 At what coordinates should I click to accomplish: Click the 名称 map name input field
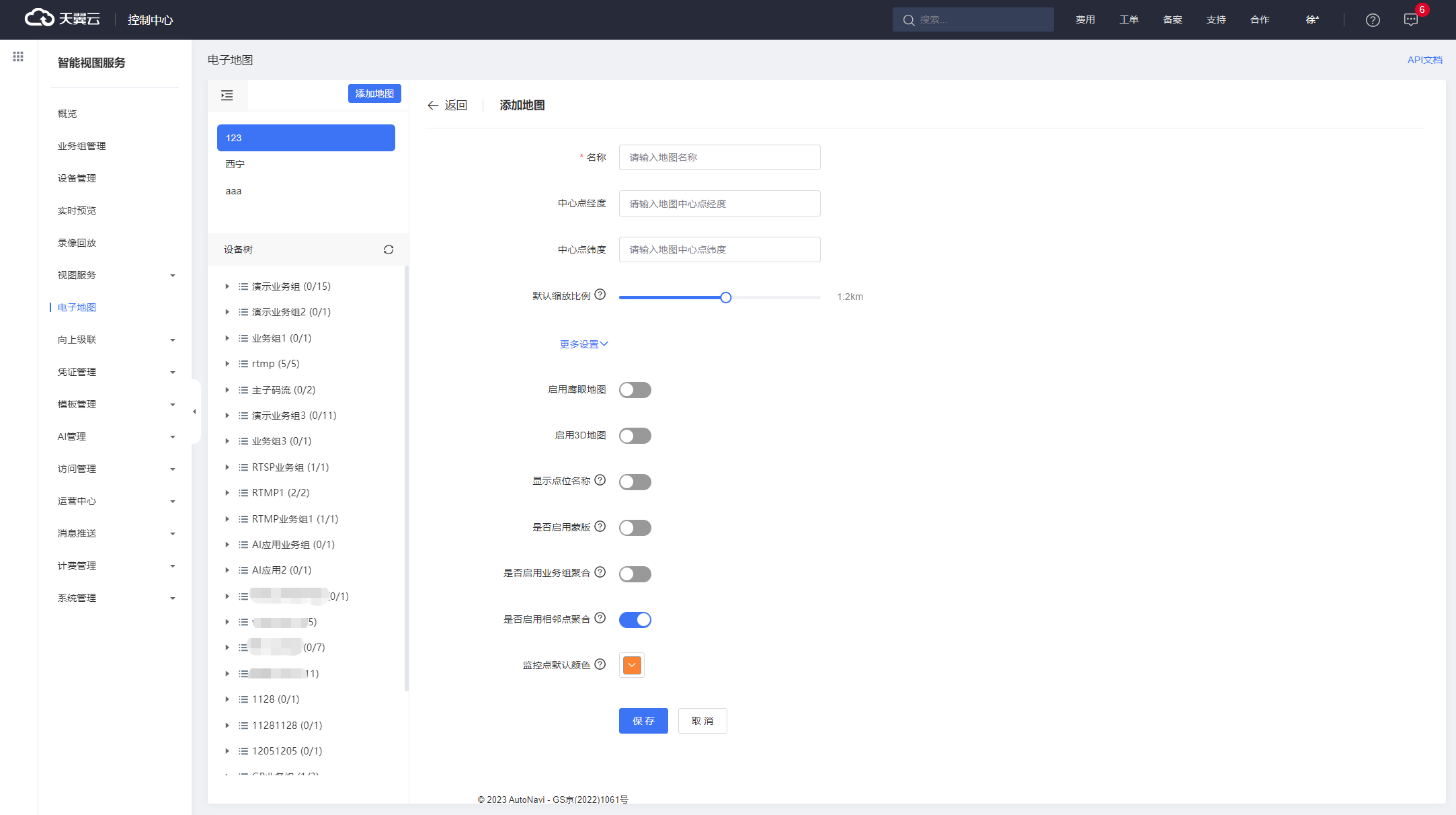click(x=719, y=157)
